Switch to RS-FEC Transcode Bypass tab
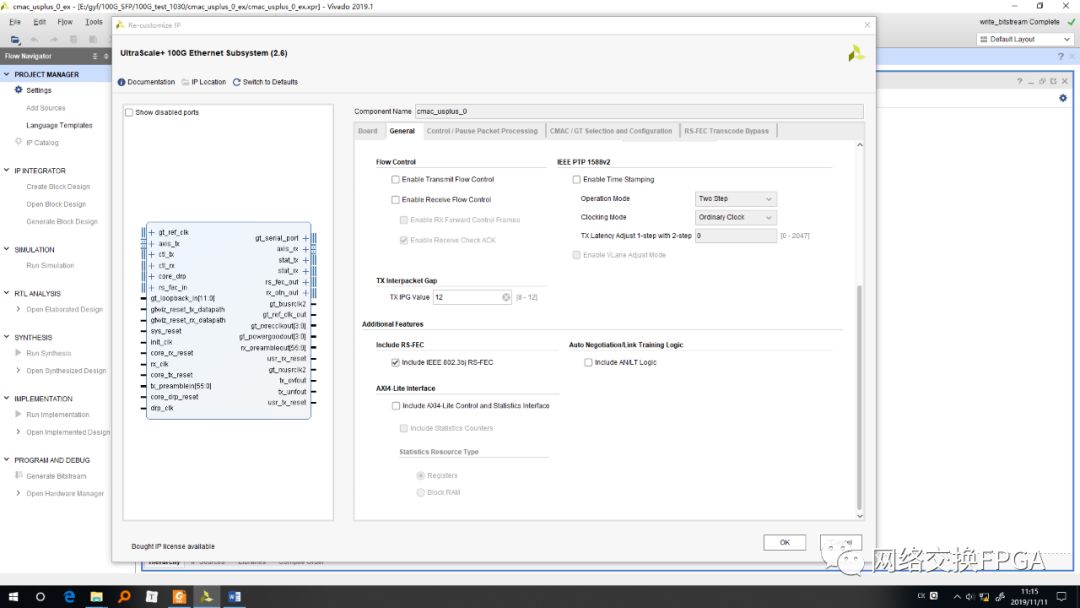Image resolution: width=1080 pixels, height=608 pixels. (727, 131)
